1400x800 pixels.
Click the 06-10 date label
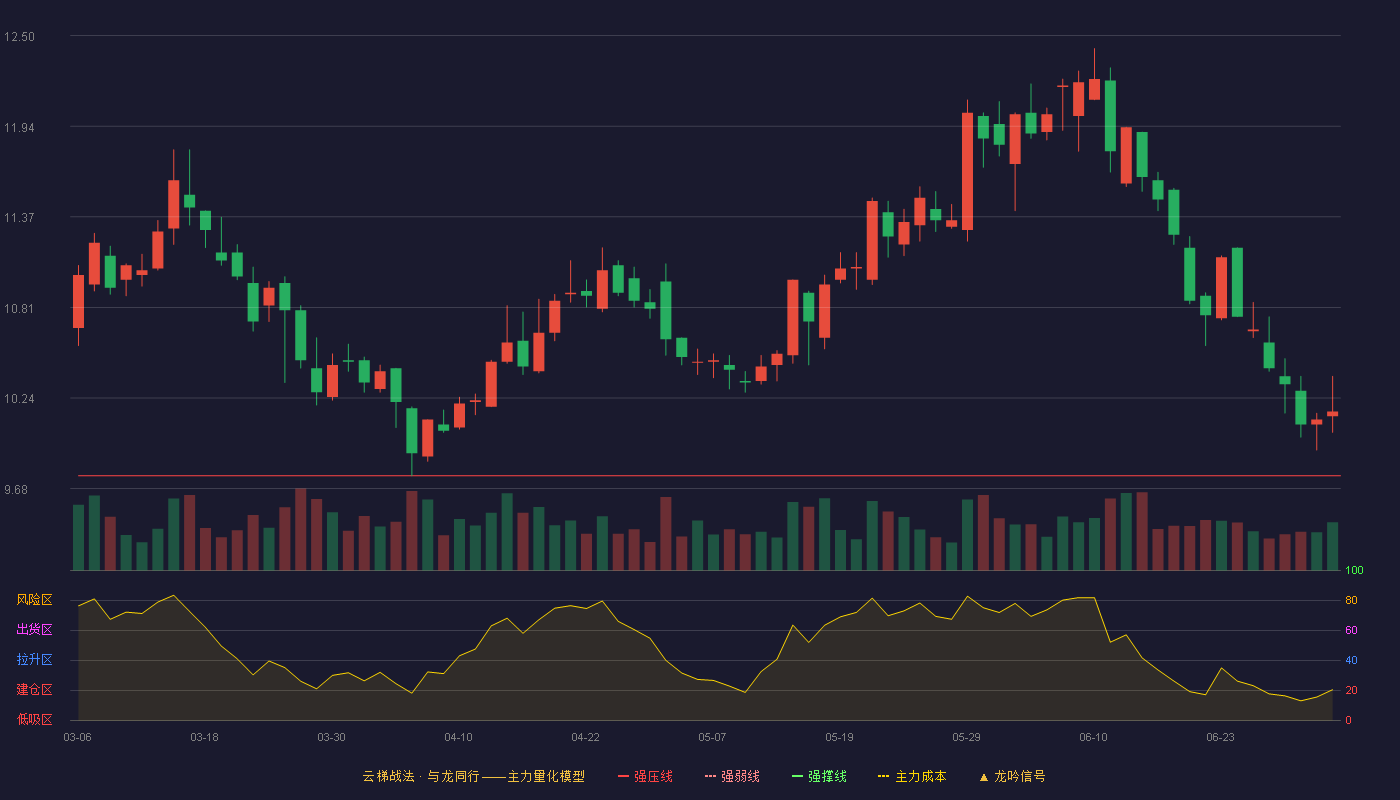point(1093,737)
